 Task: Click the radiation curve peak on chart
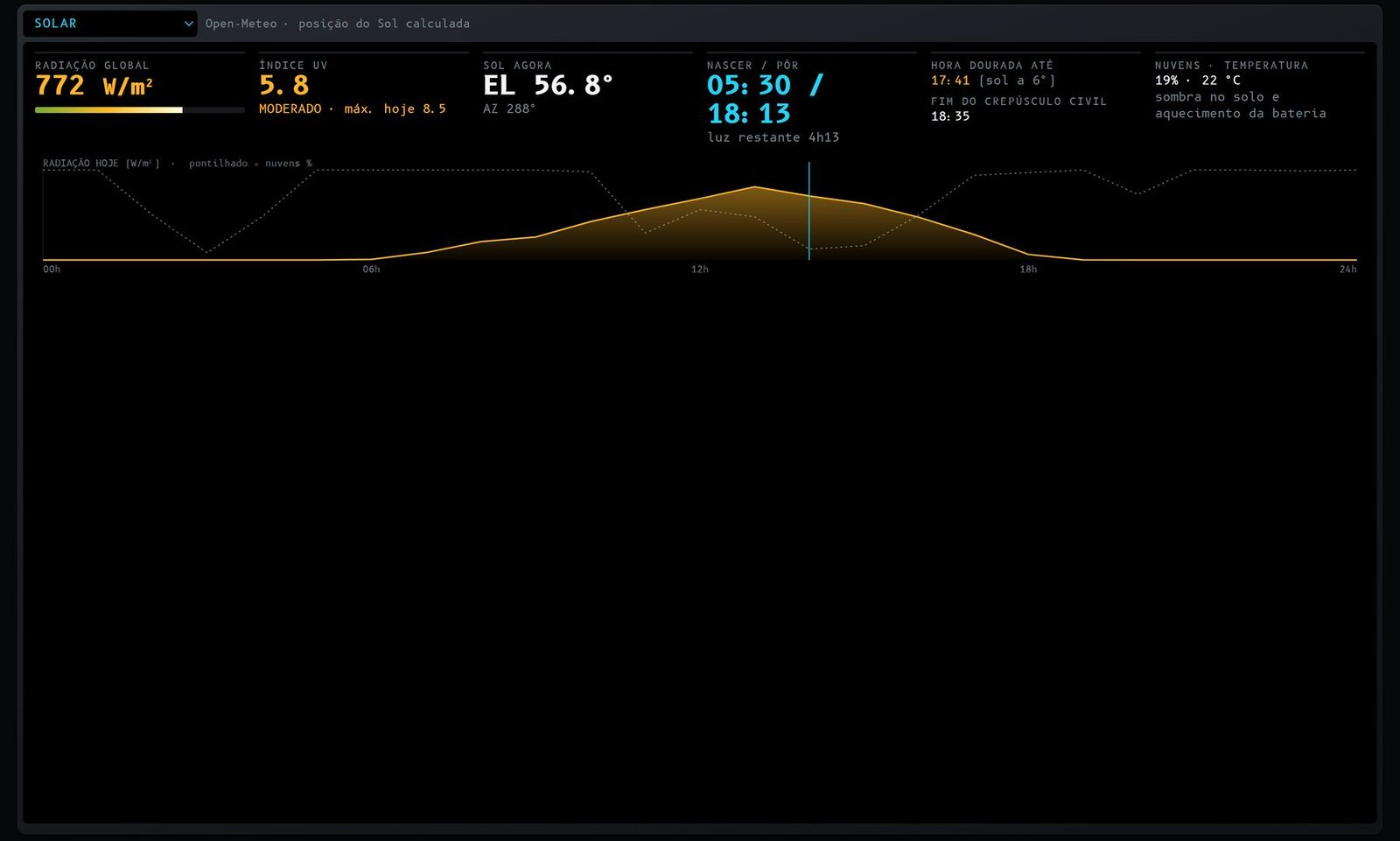754,187
